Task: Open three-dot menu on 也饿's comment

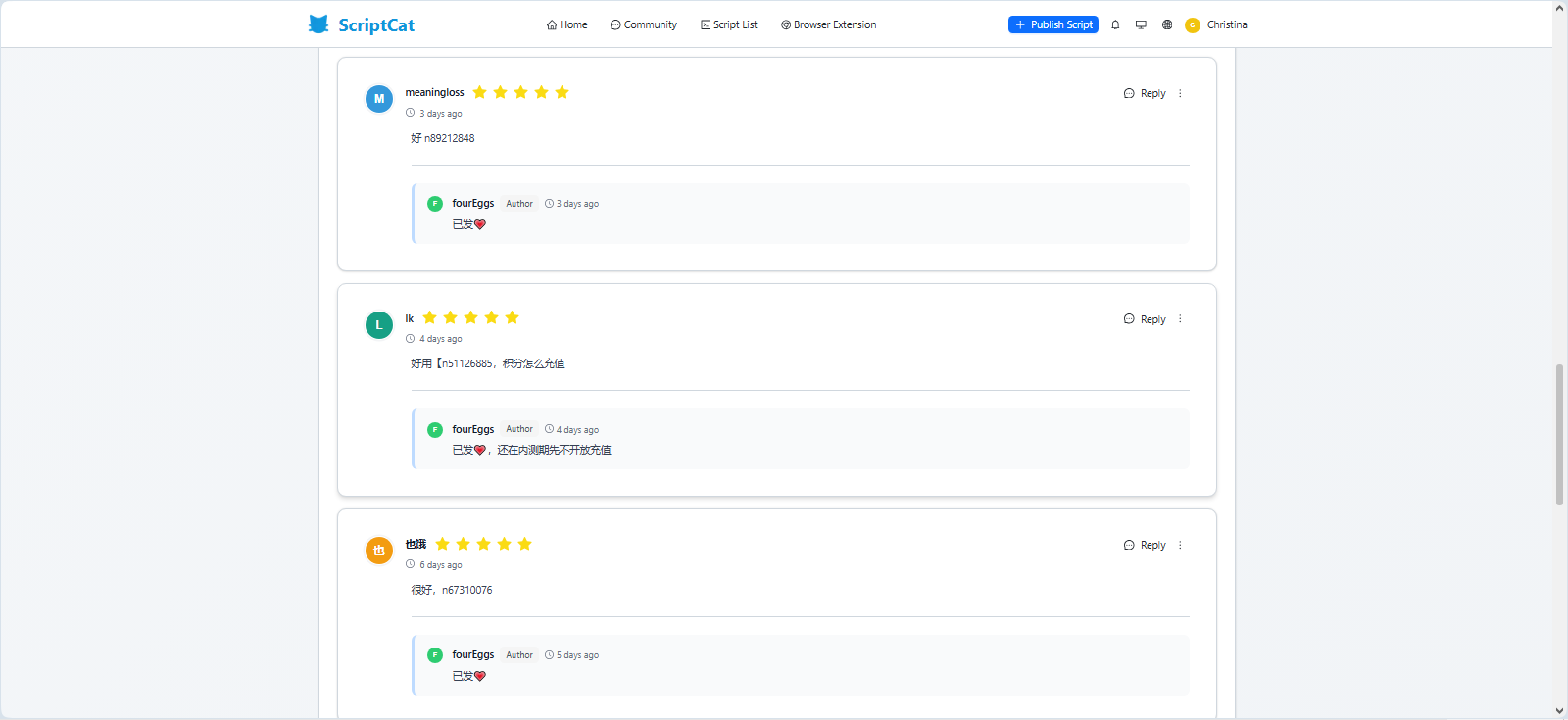Action: (1180, 546)
